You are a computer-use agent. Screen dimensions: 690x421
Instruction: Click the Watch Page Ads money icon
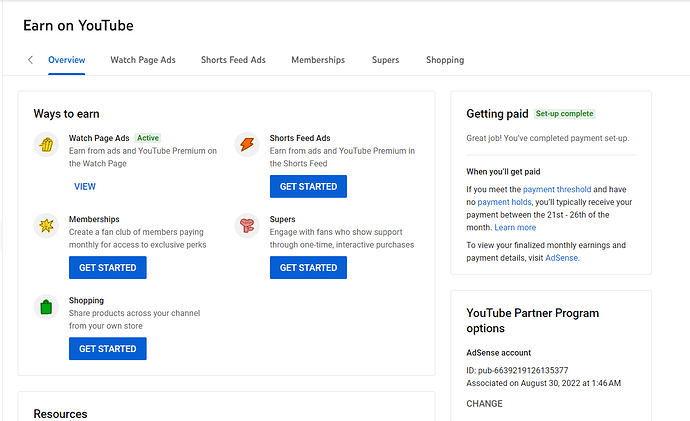(x=46, y=145)
